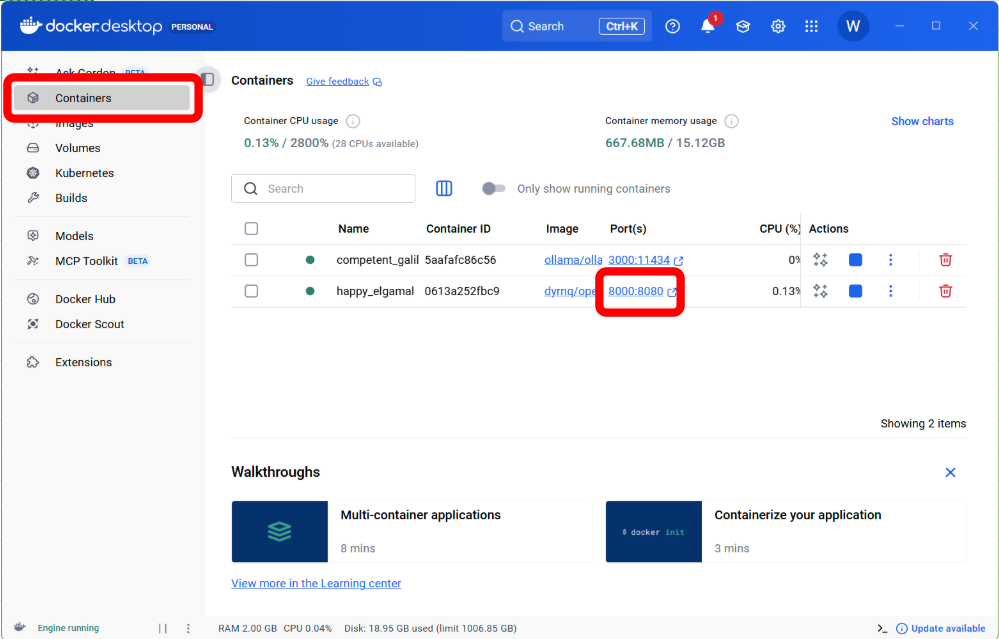Open the terminal icon in status bar
The width and height of the screenshot is (999, 639).
click(882, 628)
